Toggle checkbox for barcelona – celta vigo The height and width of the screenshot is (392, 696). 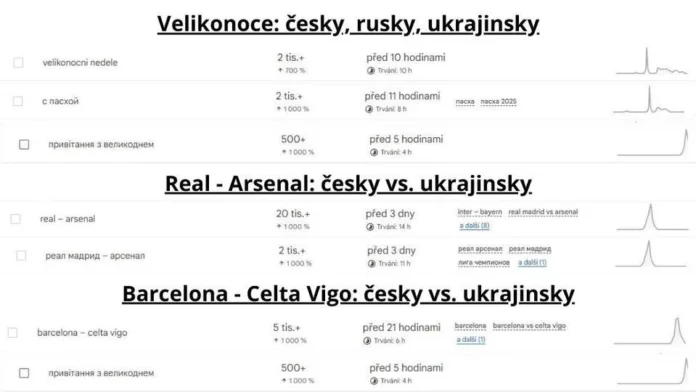coord(12,333)
